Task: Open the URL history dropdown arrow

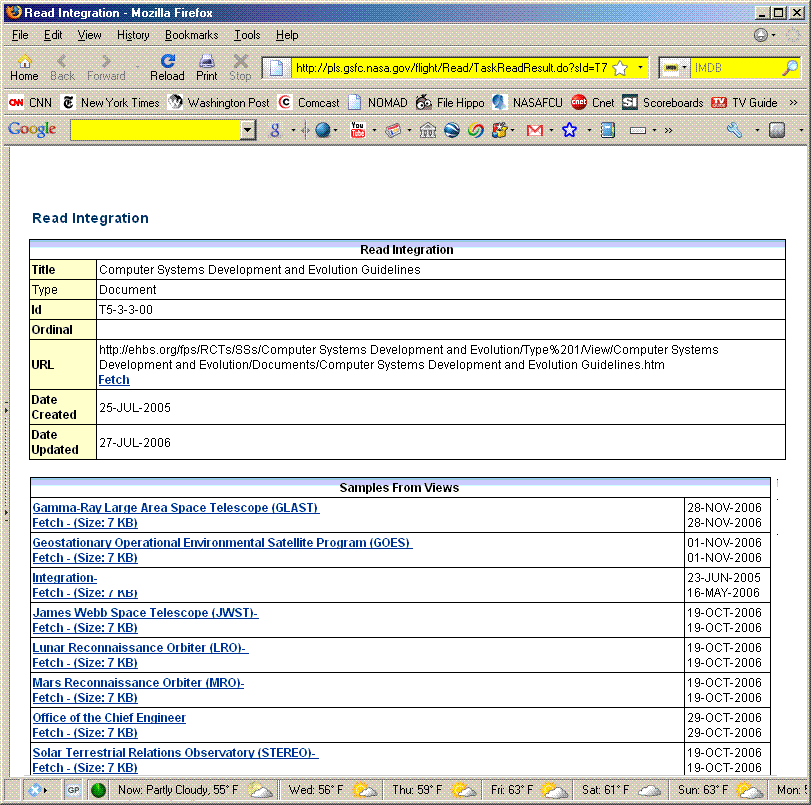Action: coord(640,68)
